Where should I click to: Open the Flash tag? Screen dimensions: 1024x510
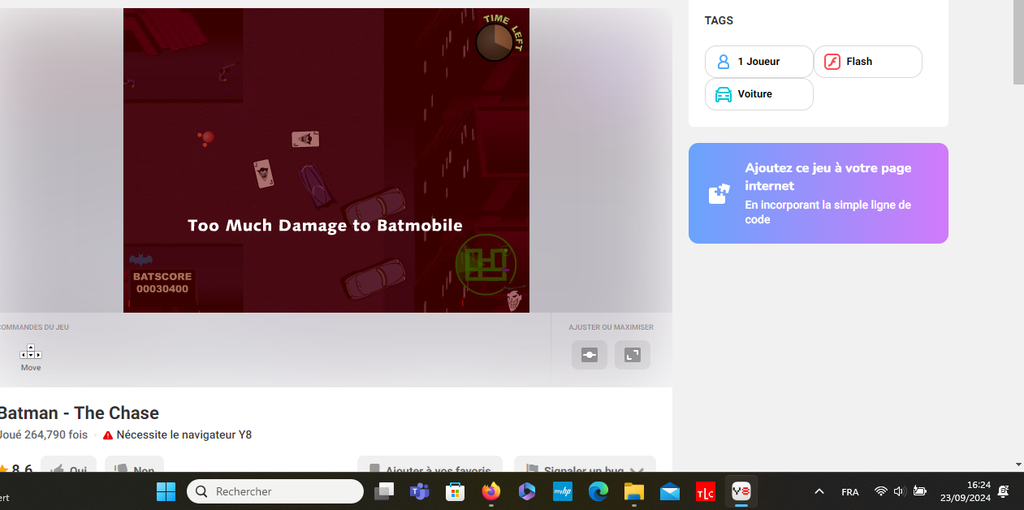[x=868, y=61]
